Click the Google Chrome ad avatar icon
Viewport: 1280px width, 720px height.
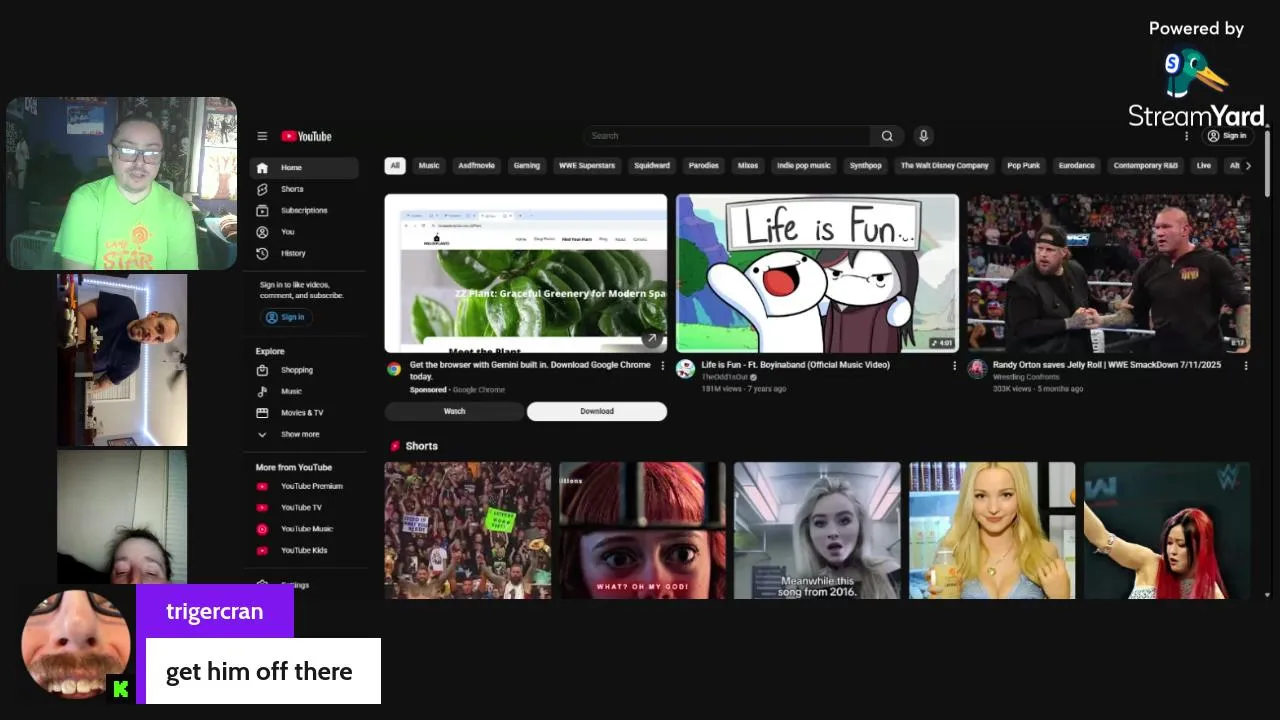click(394, 369)
